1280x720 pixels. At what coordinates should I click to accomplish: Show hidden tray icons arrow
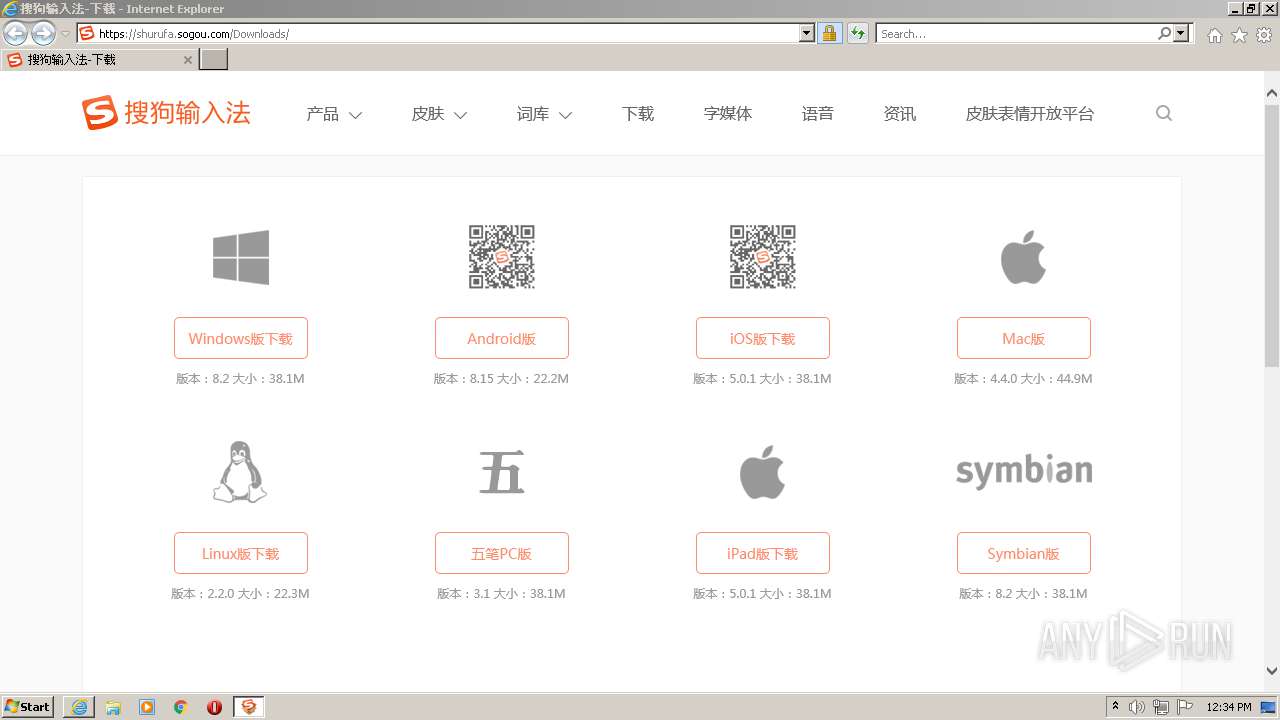[x=1115, y=706]
